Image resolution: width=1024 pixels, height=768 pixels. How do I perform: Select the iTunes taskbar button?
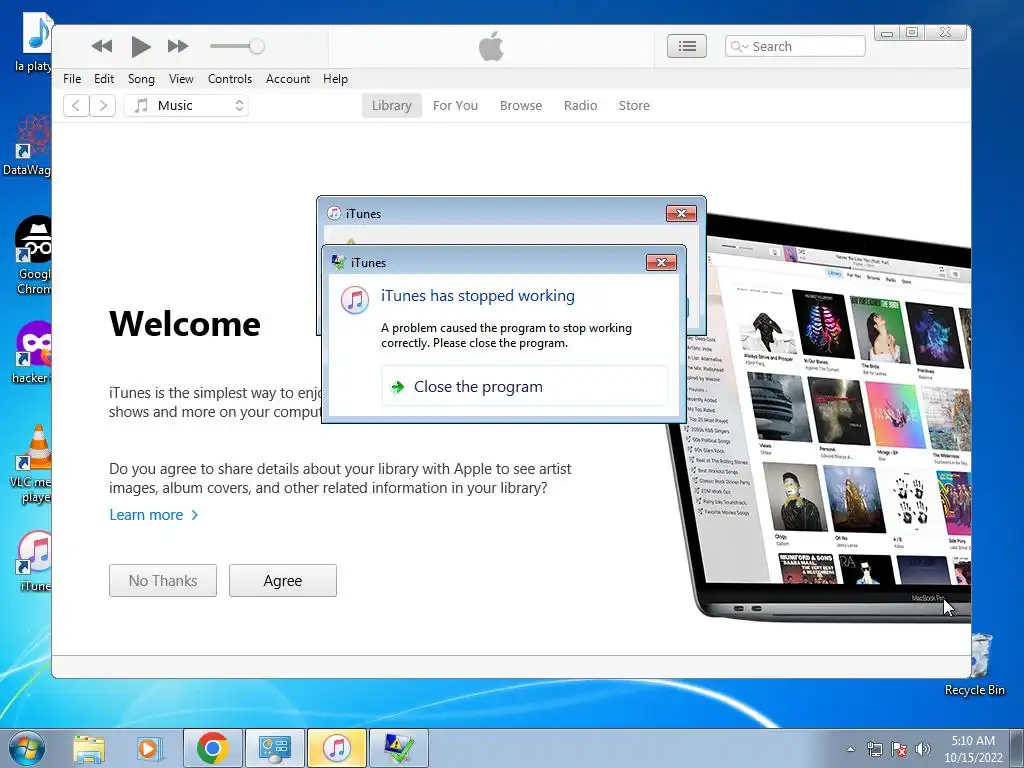[x=336, y=748]
